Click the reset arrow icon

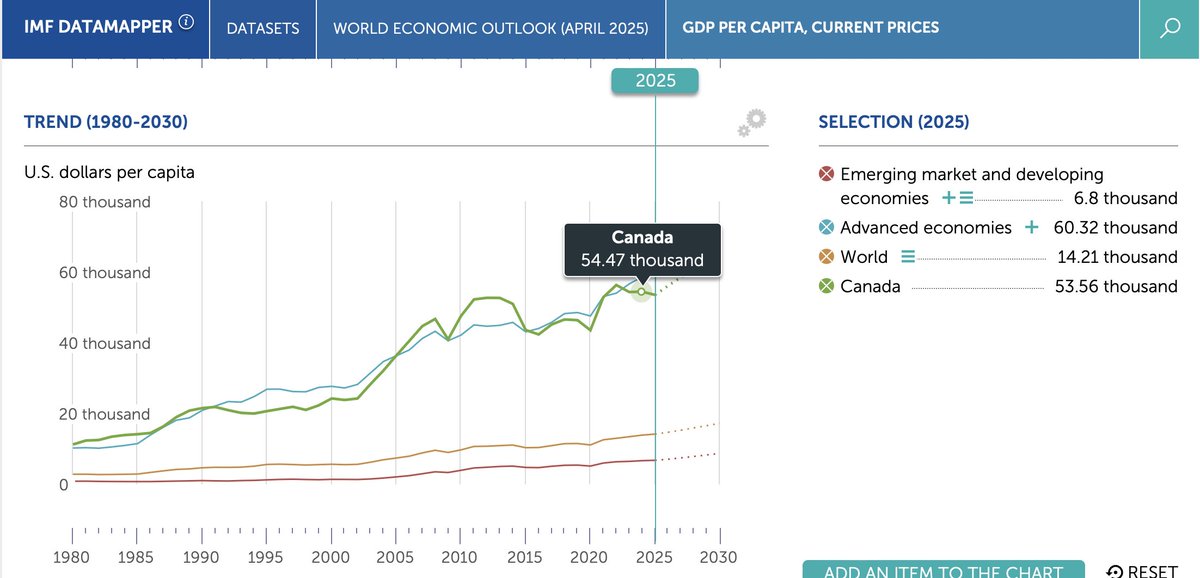click(x=1114, y=572)
